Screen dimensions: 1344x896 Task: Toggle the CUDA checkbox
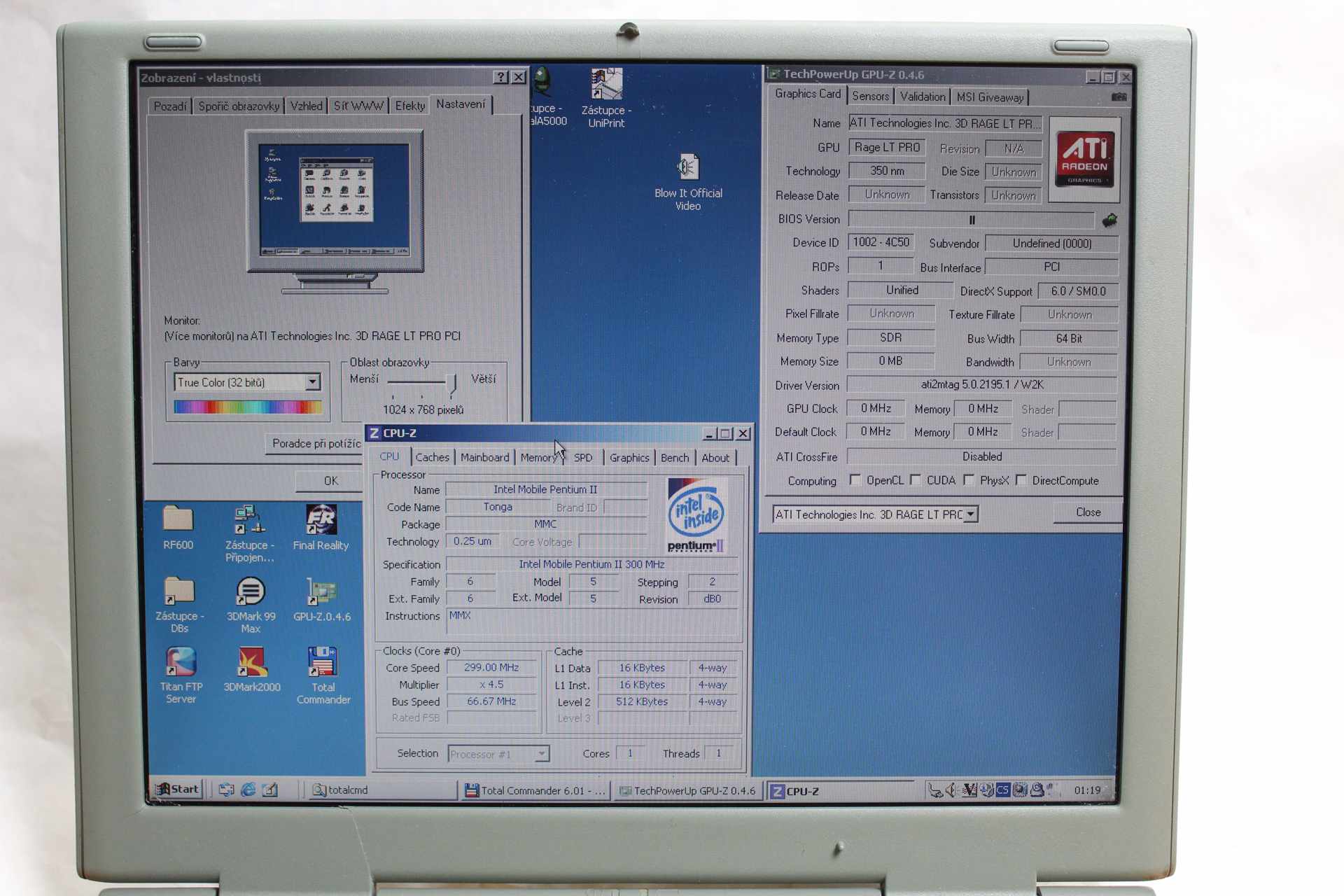coord(916,480)
